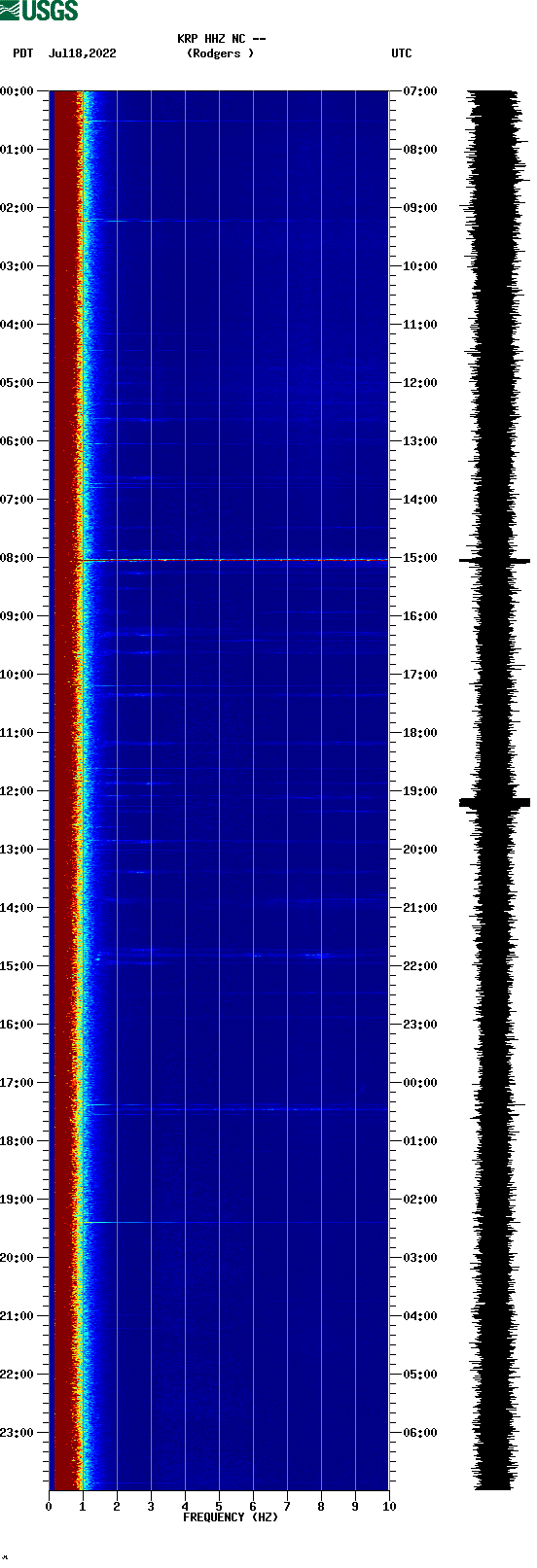The width and height of the screenshot is (537, 1568).
Task: Click the 19:00 UTC time label
Action: (x=420, y=791)
